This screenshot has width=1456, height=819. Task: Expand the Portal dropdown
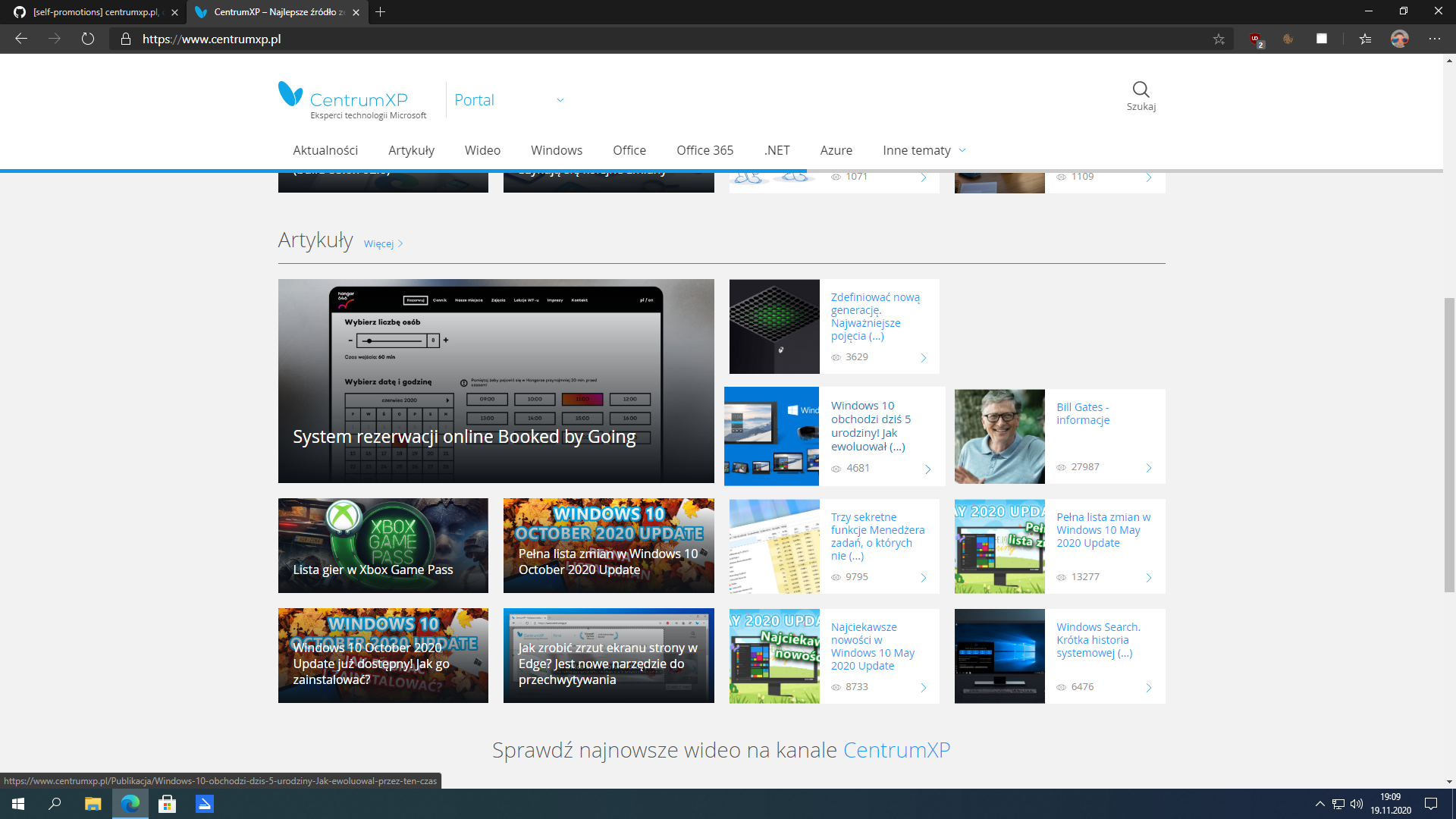560,100
